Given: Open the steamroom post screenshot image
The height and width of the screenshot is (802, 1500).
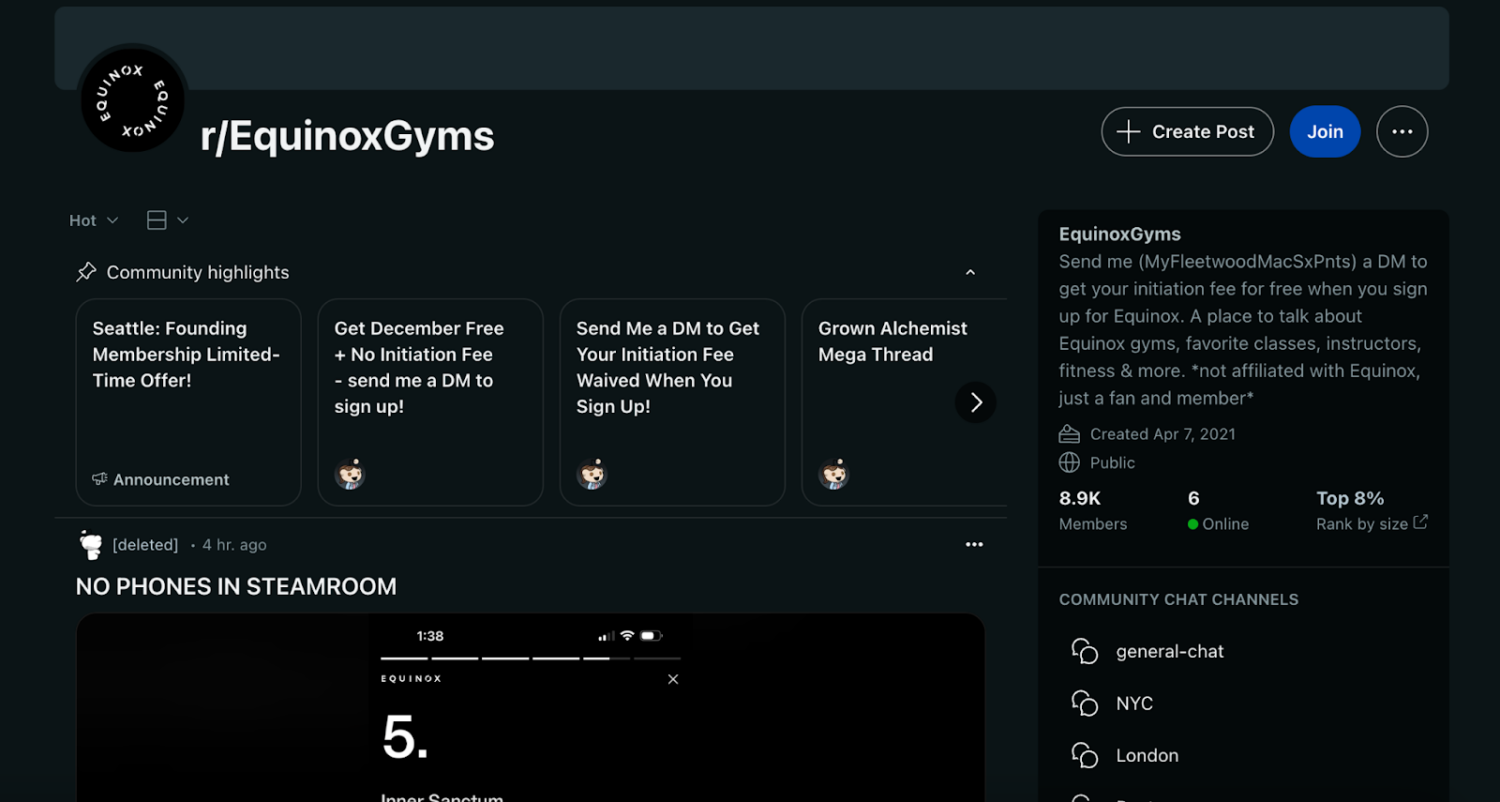Looking at the screenshot, I should (530, 708).
